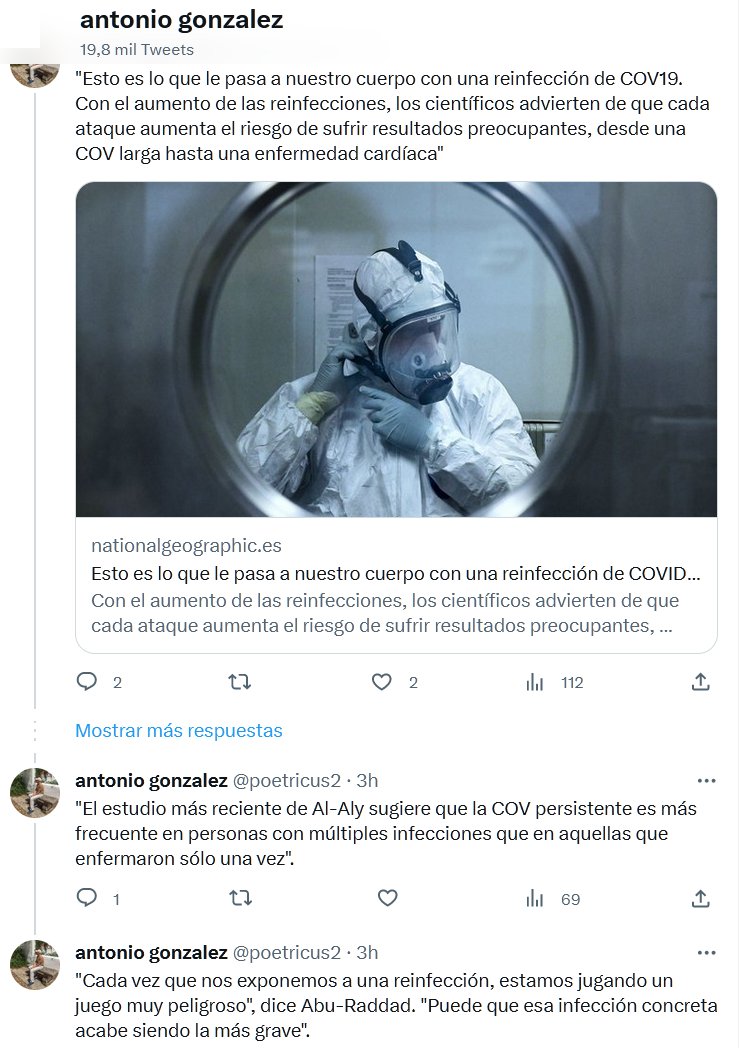Image resolution: width=756 pixels, height=1048 pixels.
Task: Open @poetricus2 profile from Al-Aly tweet
Action: coord(287,781)
